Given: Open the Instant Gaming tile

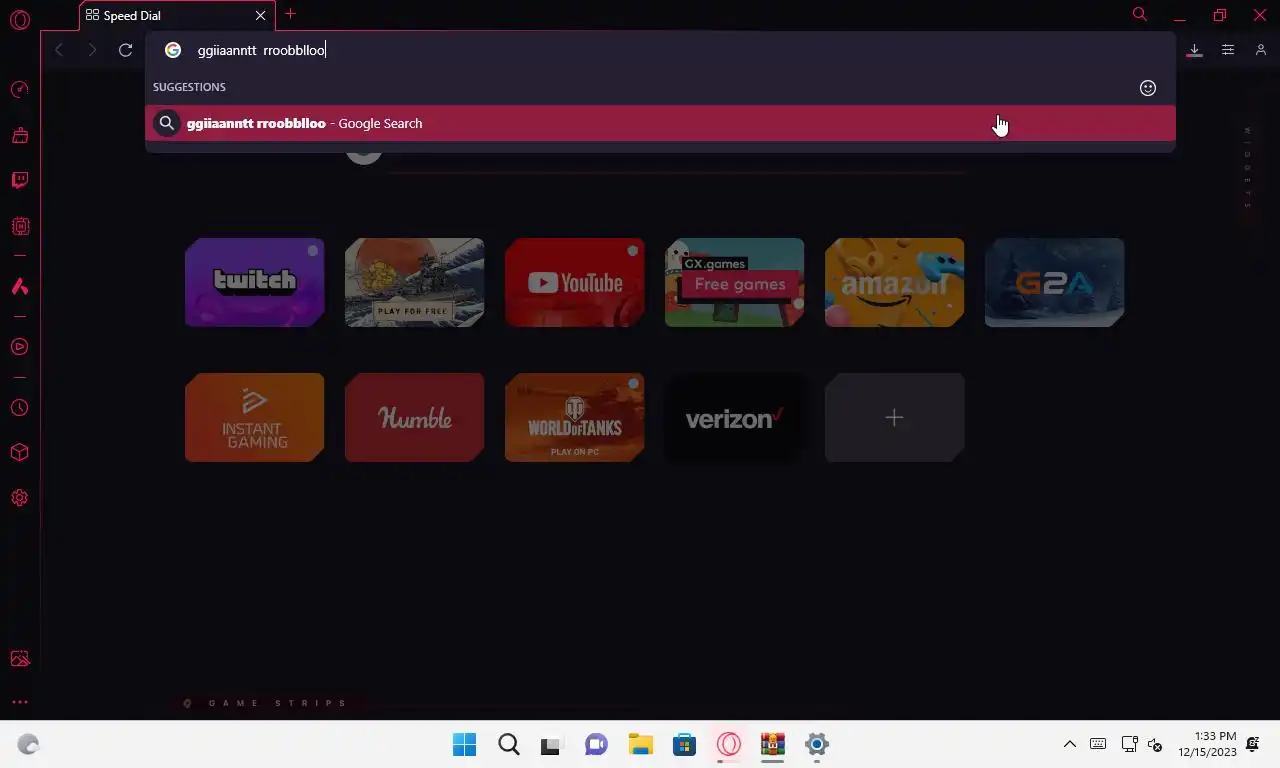Looking at the screenshot, I should 254,417.
